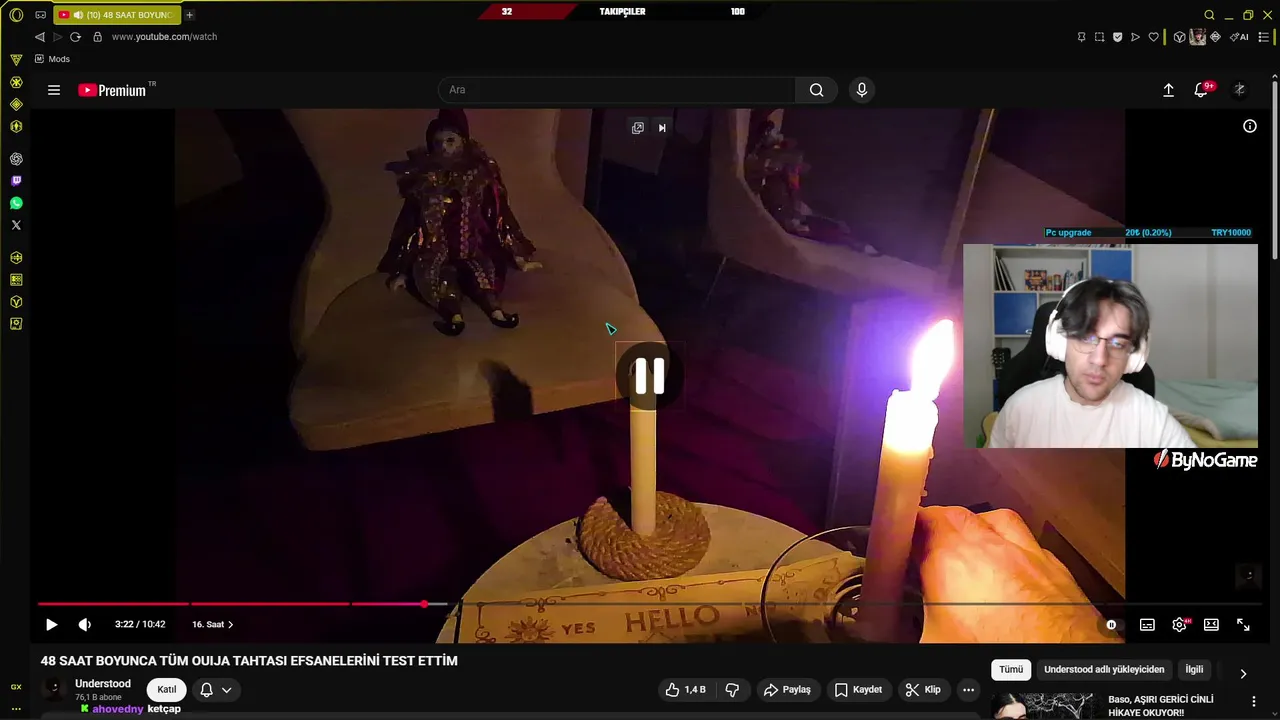This screenshot has width=1280, height=720.
Task: Open the YouTube hamburger guide menu
Action: pyautogui.click(x=54, y=90)
